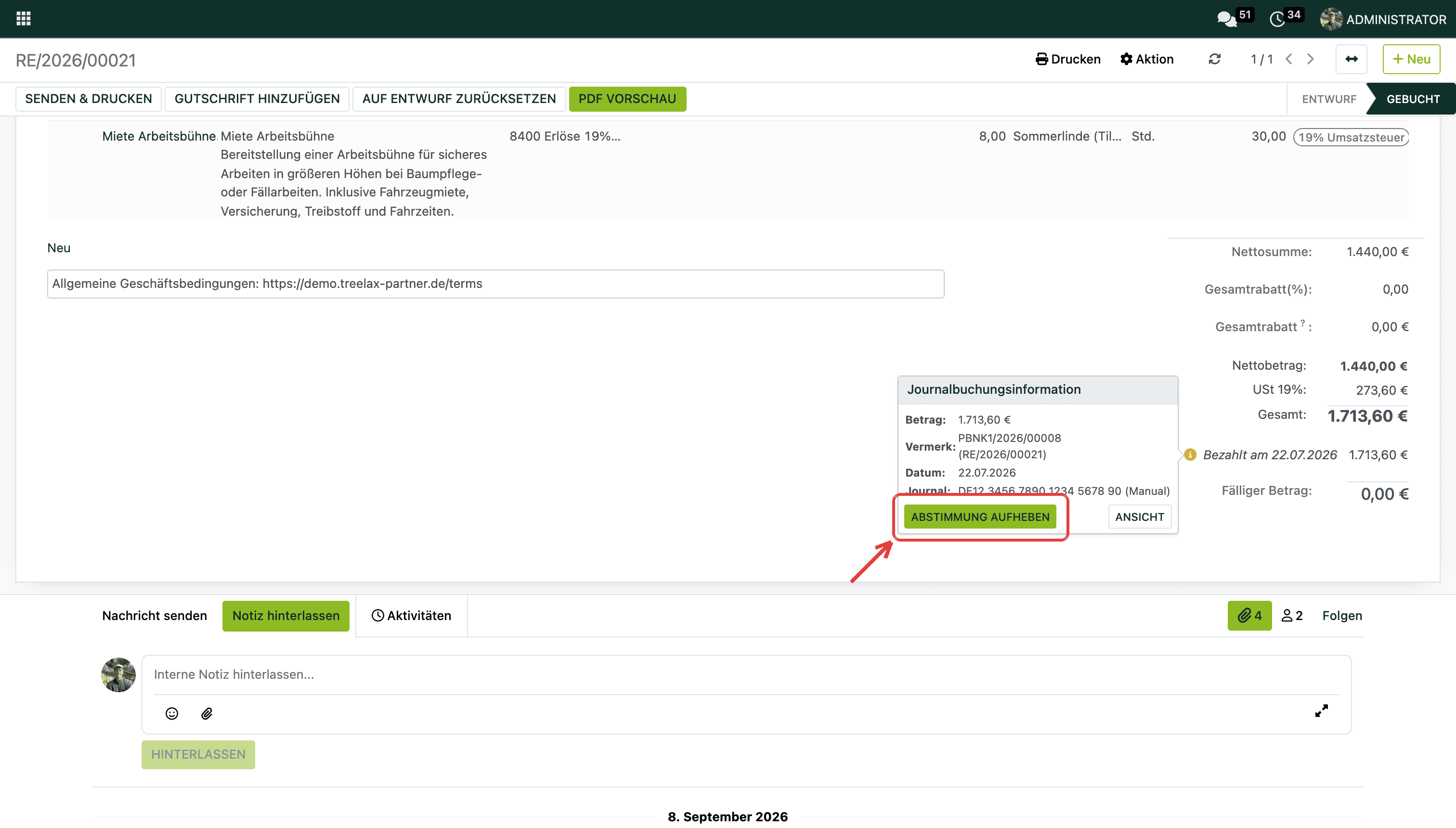
Task: Go to the next record arrow
Action: pos(1311,59)
